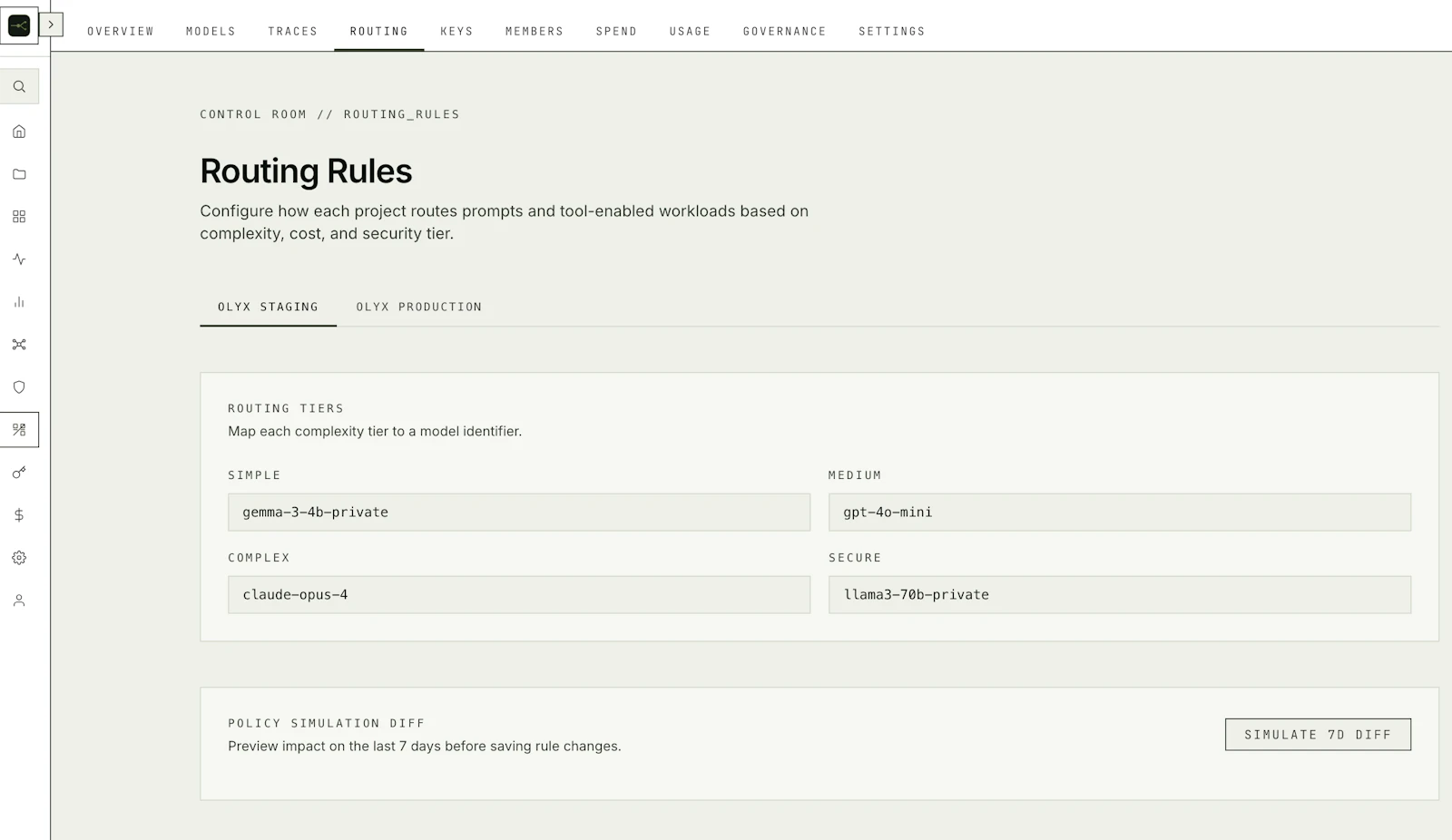The width and height of the screenshot is (1452, 840).
Task: Go to the Usage tab
Action: tap(690, 31)
